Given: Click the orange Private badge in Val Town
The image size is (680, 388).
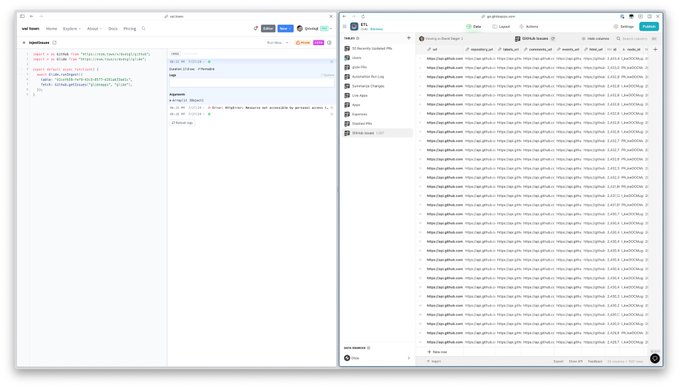Looking at the screenshot, I should [303, 42].
